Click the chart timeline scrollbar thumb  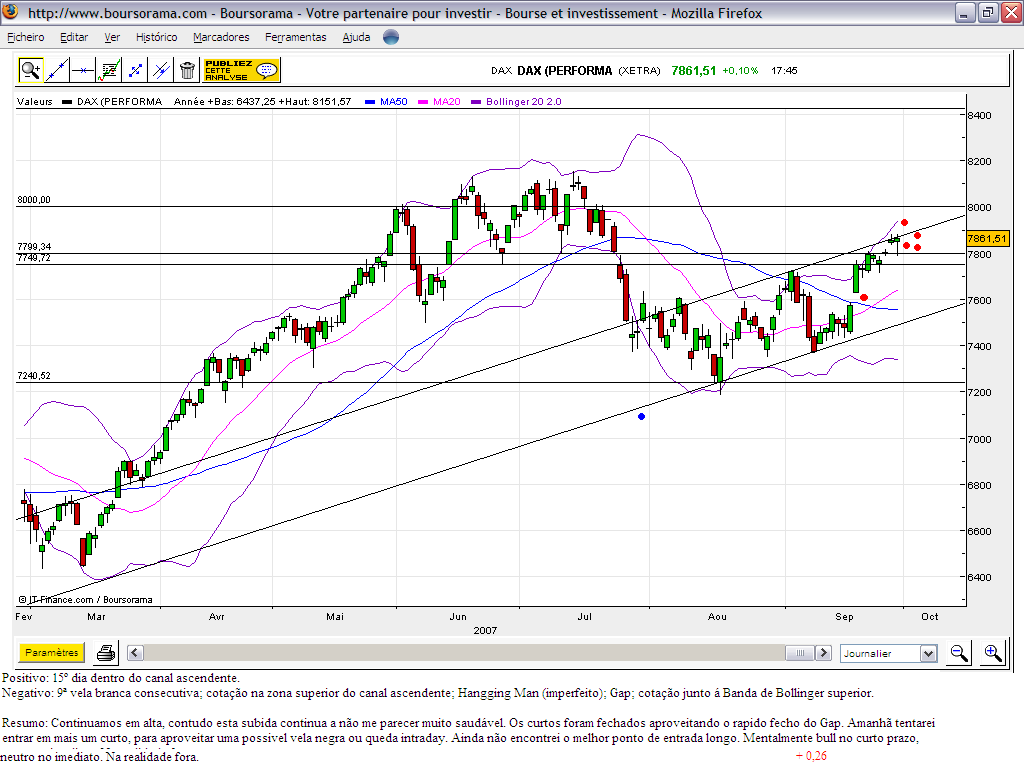coord(800,652)
